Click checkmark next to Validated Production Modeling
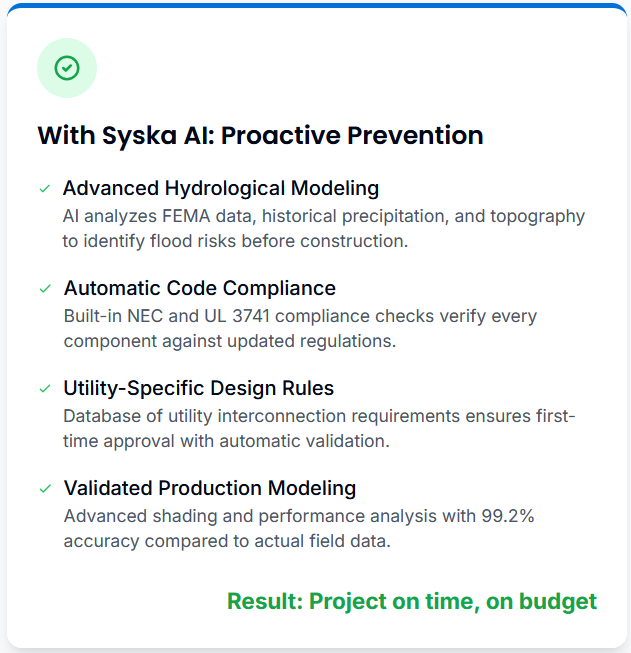Screen dimensions: 631x653 tap(44, 488)
